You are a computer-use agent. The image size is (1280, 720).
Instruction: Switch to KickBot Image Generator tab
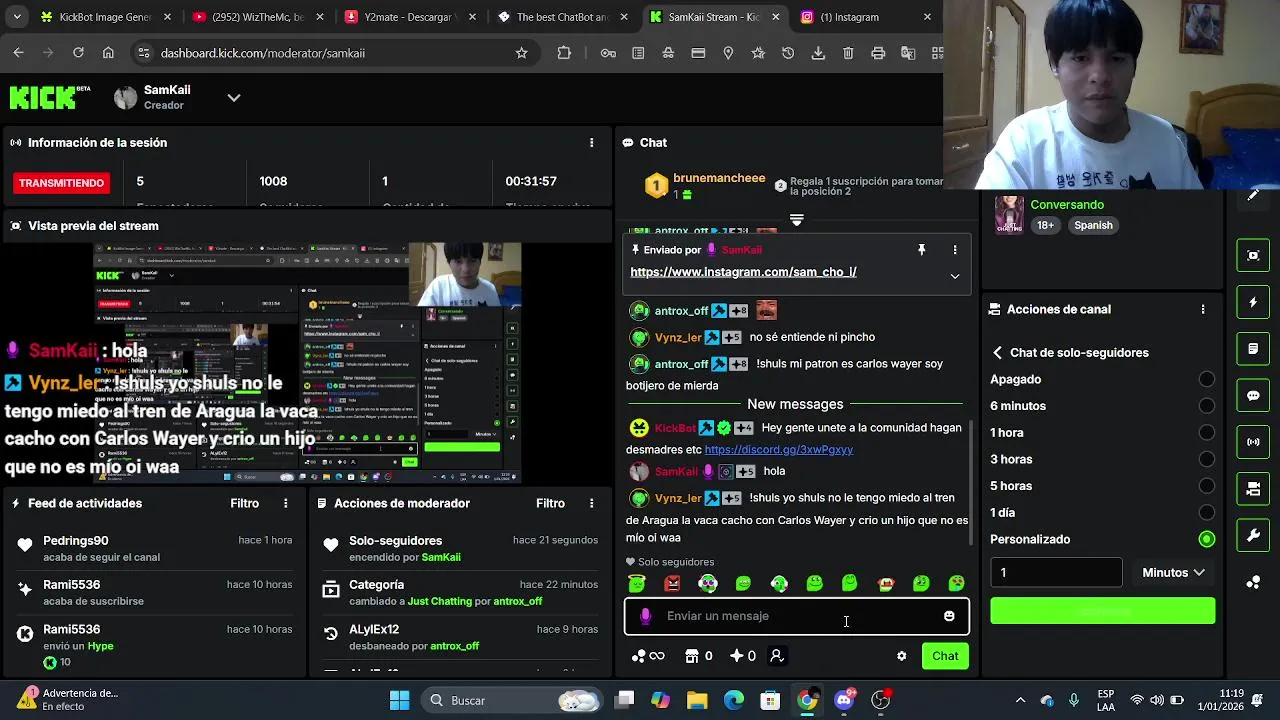coord(105,17)
